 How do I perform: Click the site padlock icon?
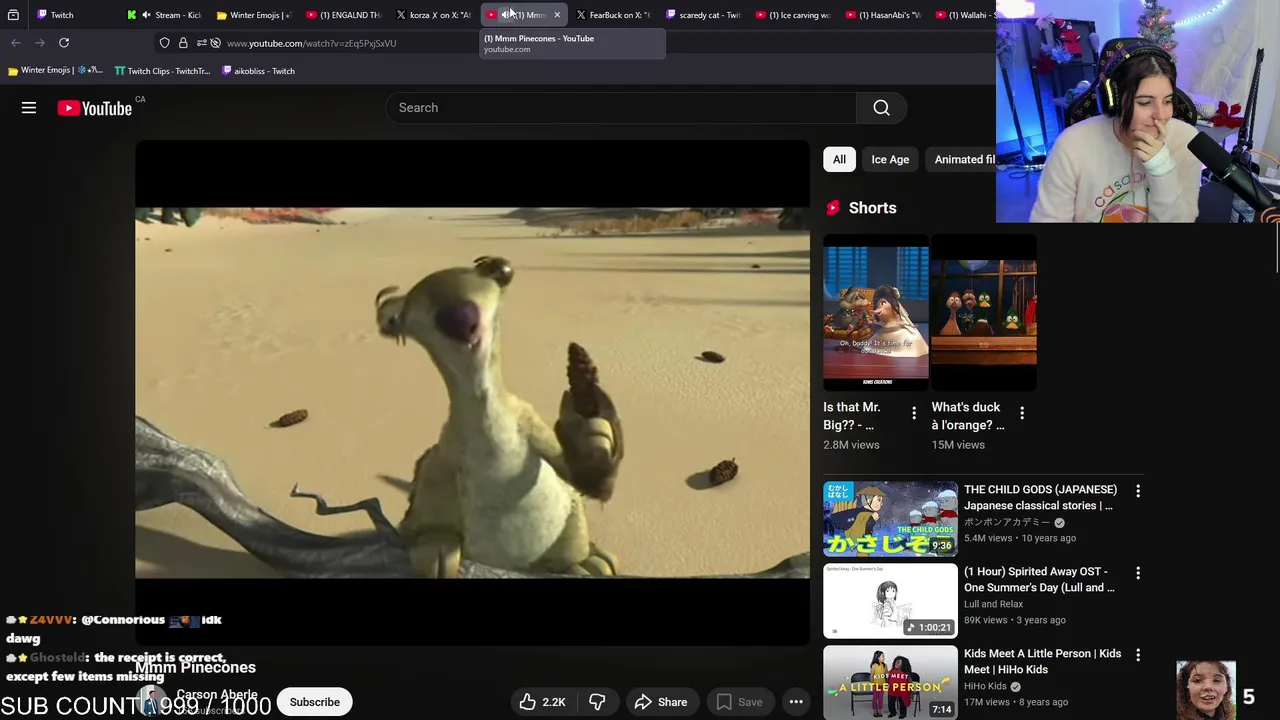coord(183,43)
